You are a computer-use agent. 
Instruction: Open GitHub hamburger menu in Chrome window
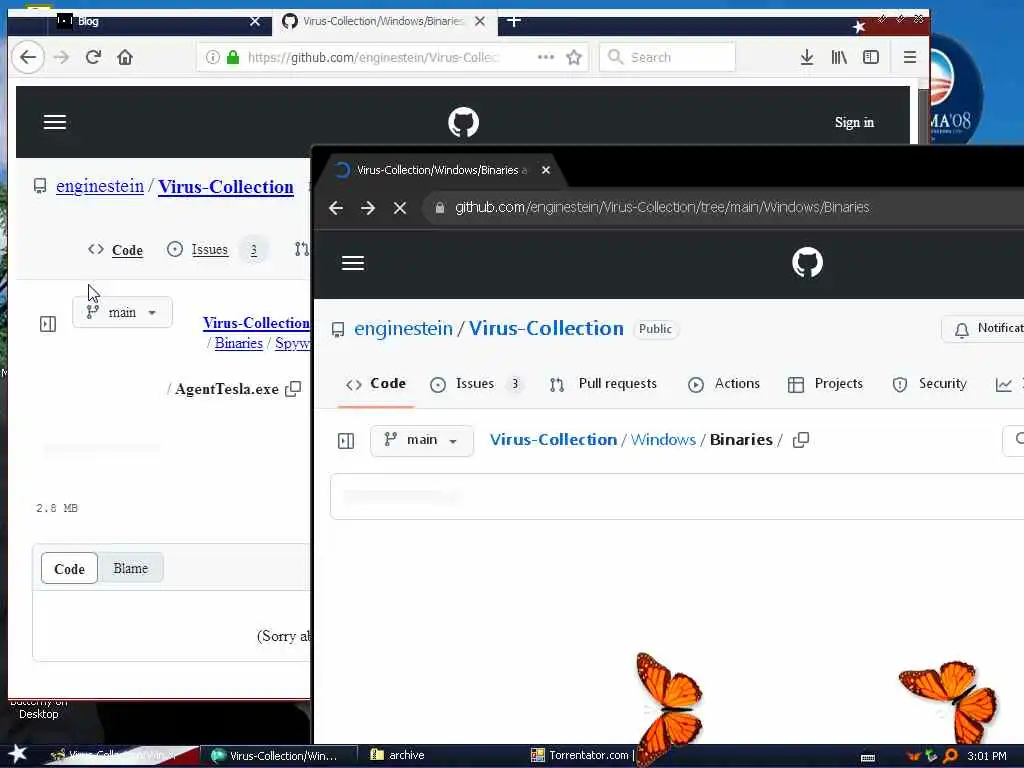pyautogui.click(x=353, y=263)
